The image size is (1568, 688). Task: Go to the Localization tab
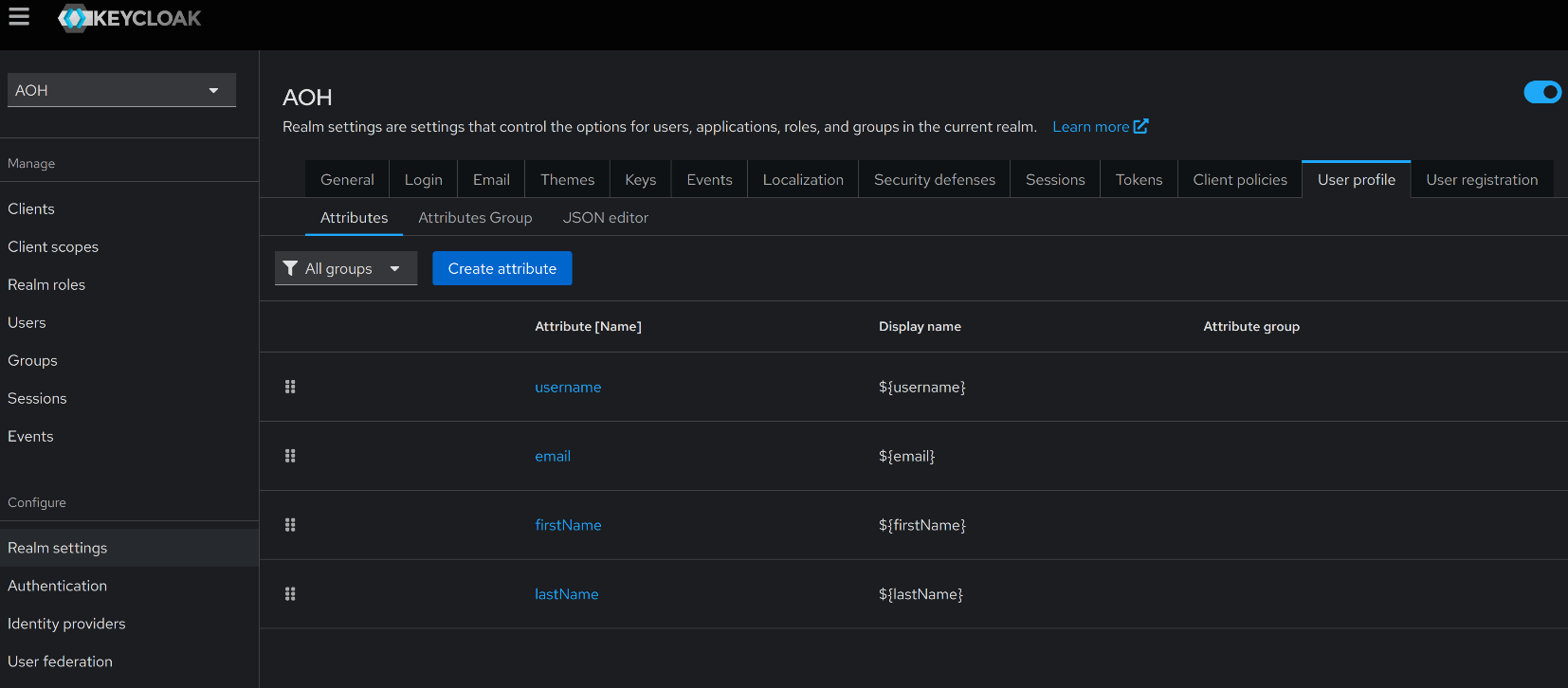(803, 179)
